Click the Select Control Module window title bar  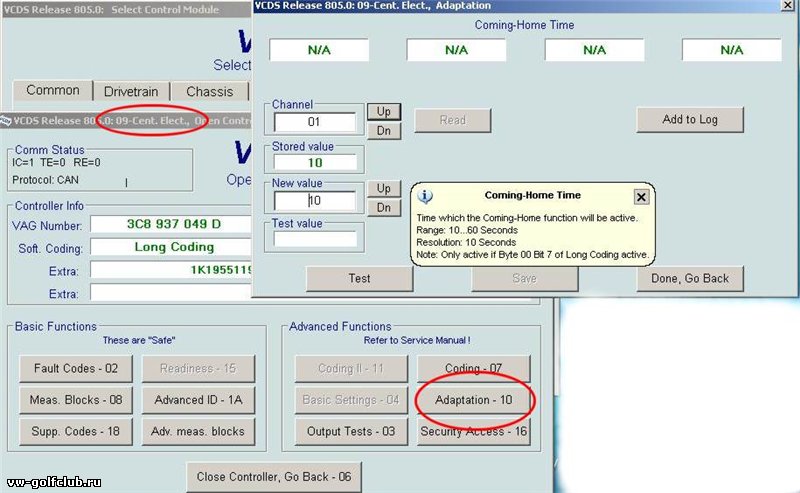[x=127, y=10]
